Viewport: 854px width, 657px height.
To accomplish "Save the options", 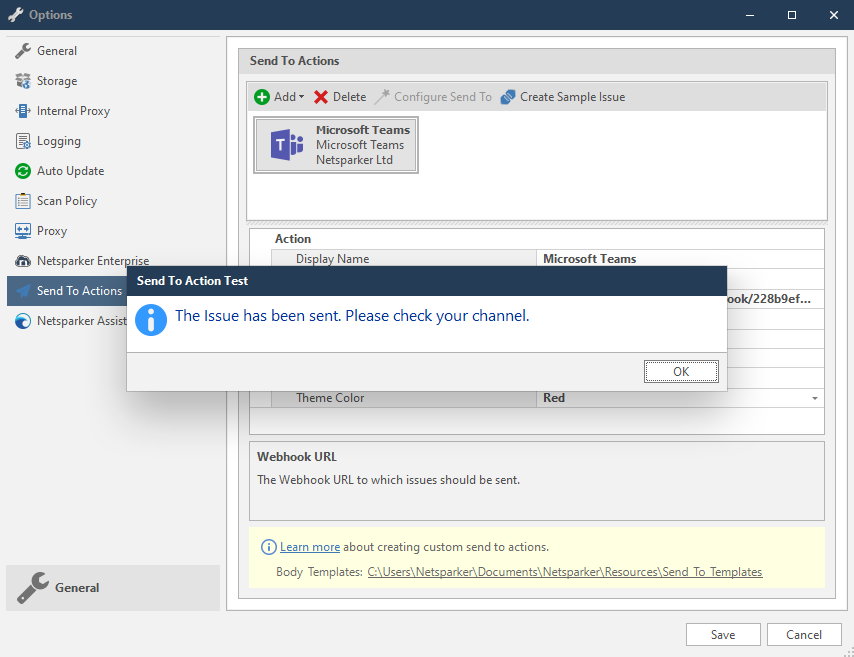I will point(722,634).
